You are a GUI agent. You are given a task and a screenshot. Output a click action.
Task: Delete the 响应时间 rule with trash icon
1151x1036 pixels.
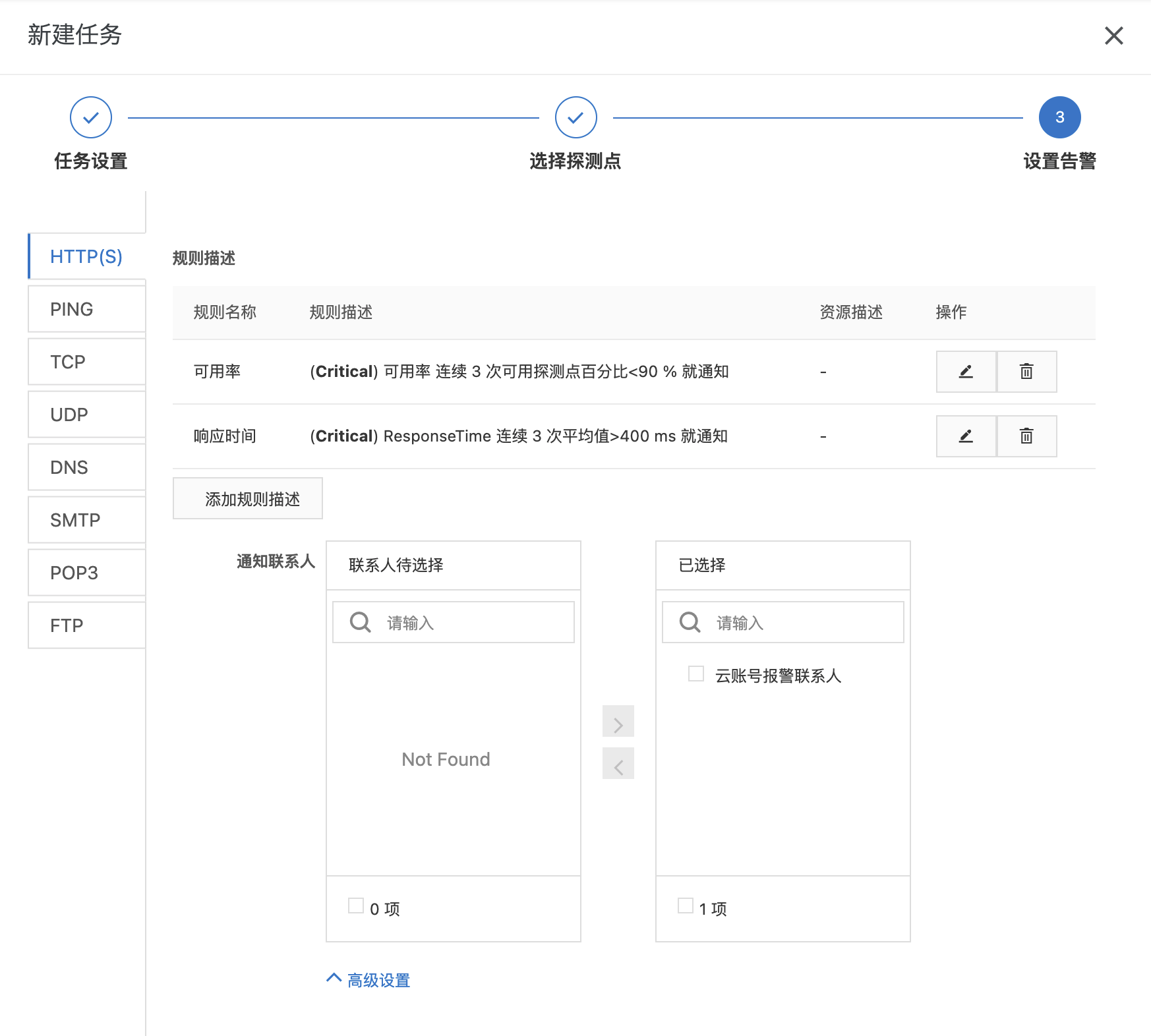tap(1026, 436)
